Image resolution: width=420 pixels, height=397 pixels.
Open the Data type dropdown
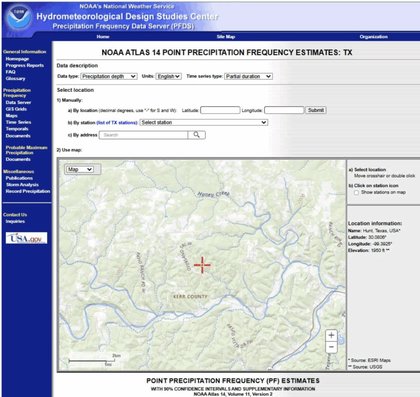pos(109,76)
